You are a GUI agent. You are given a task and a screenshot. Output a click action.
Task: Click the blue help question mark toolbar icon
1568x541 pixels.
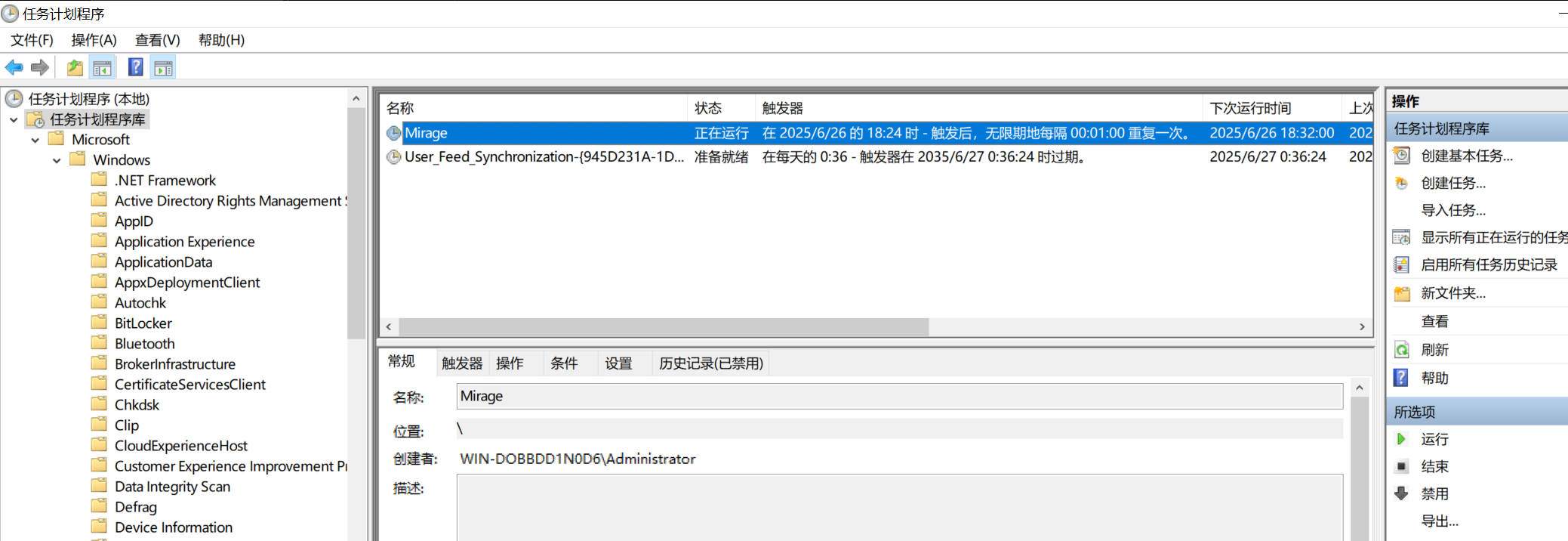[136, 68]
